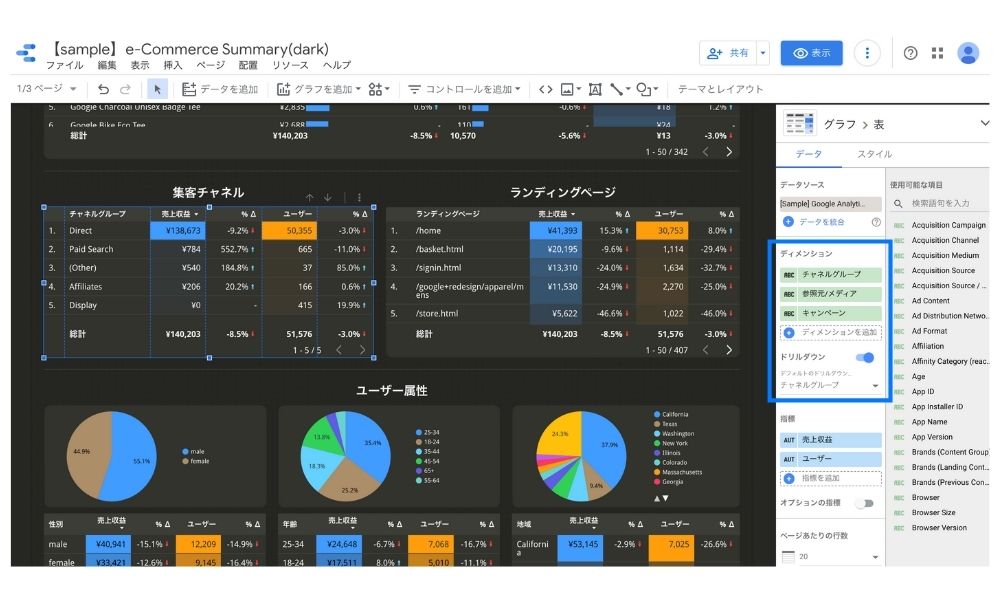This screenshot has width=1000, height=600.
Task: Click データを統合 blend data link
Action: point(814,222)
